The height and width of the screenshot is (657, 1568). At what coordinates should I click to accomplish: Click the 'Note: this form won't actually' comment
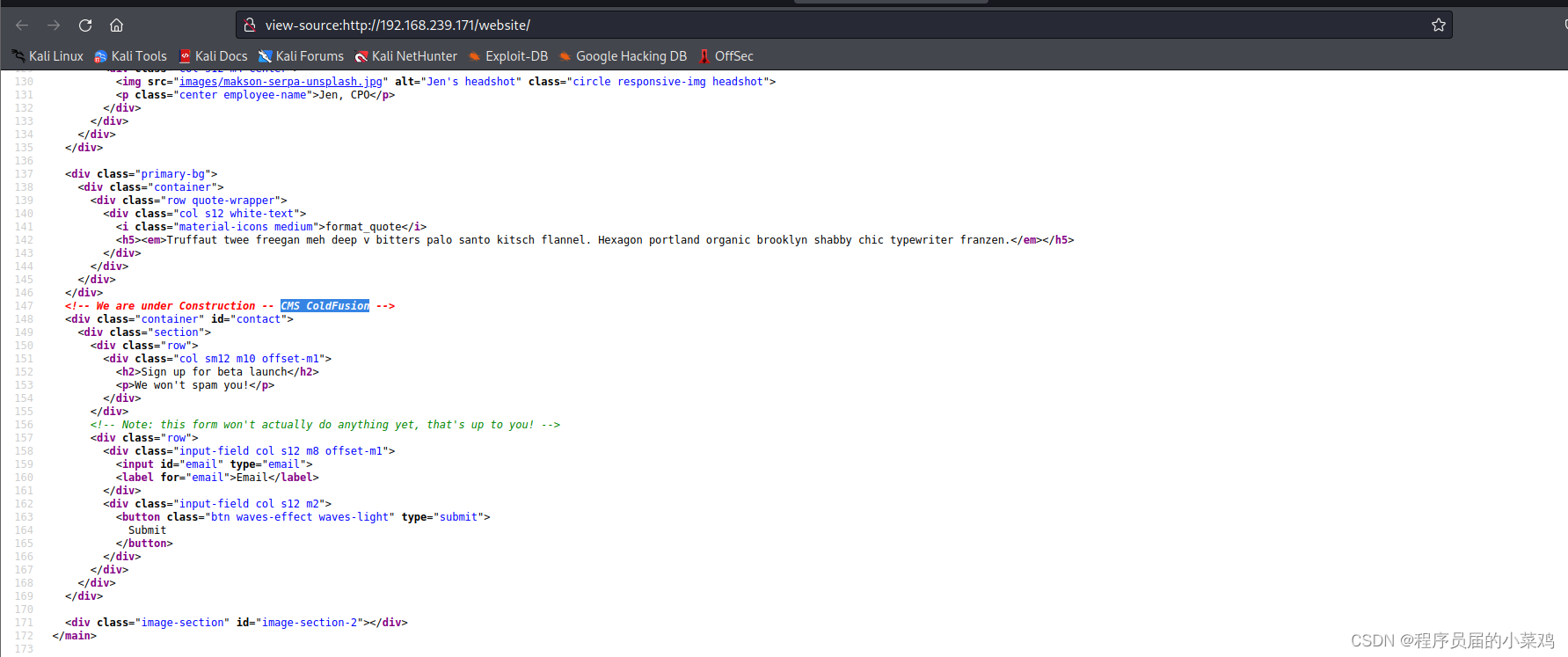(325, 425)
